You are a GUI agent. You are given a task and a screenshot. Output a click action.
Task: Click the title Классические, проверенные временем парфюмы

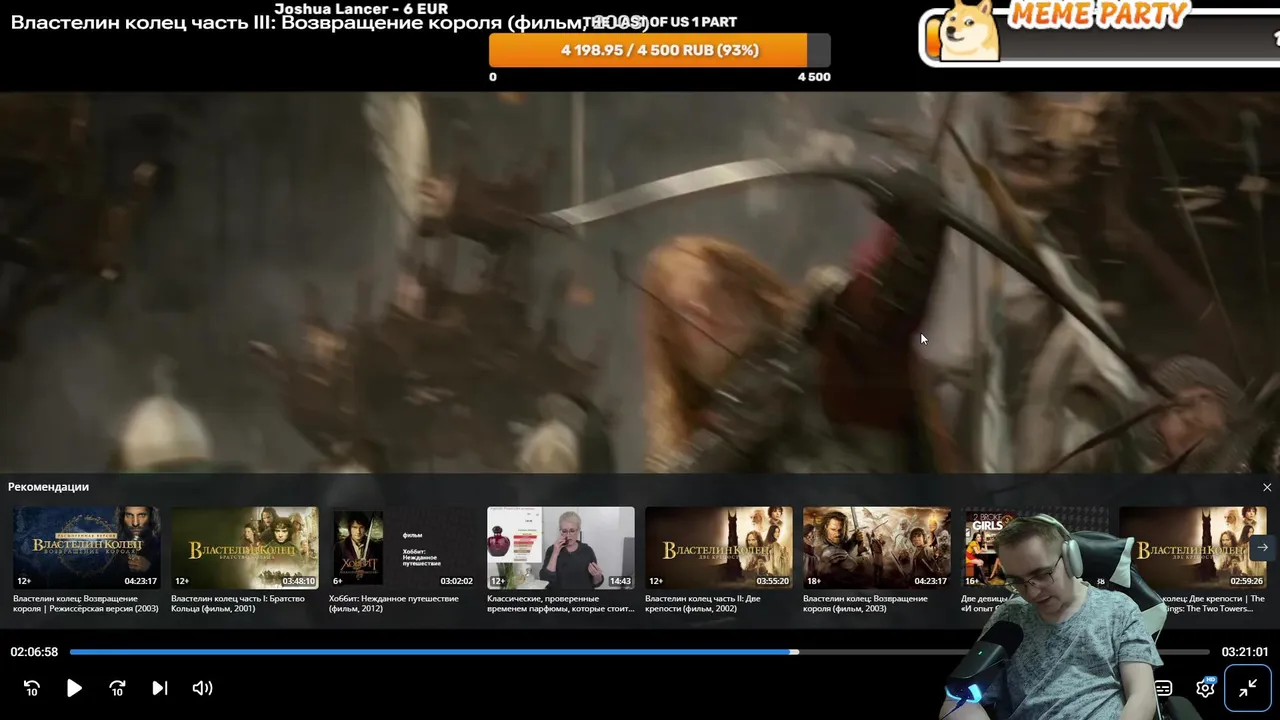pos(561,603)
